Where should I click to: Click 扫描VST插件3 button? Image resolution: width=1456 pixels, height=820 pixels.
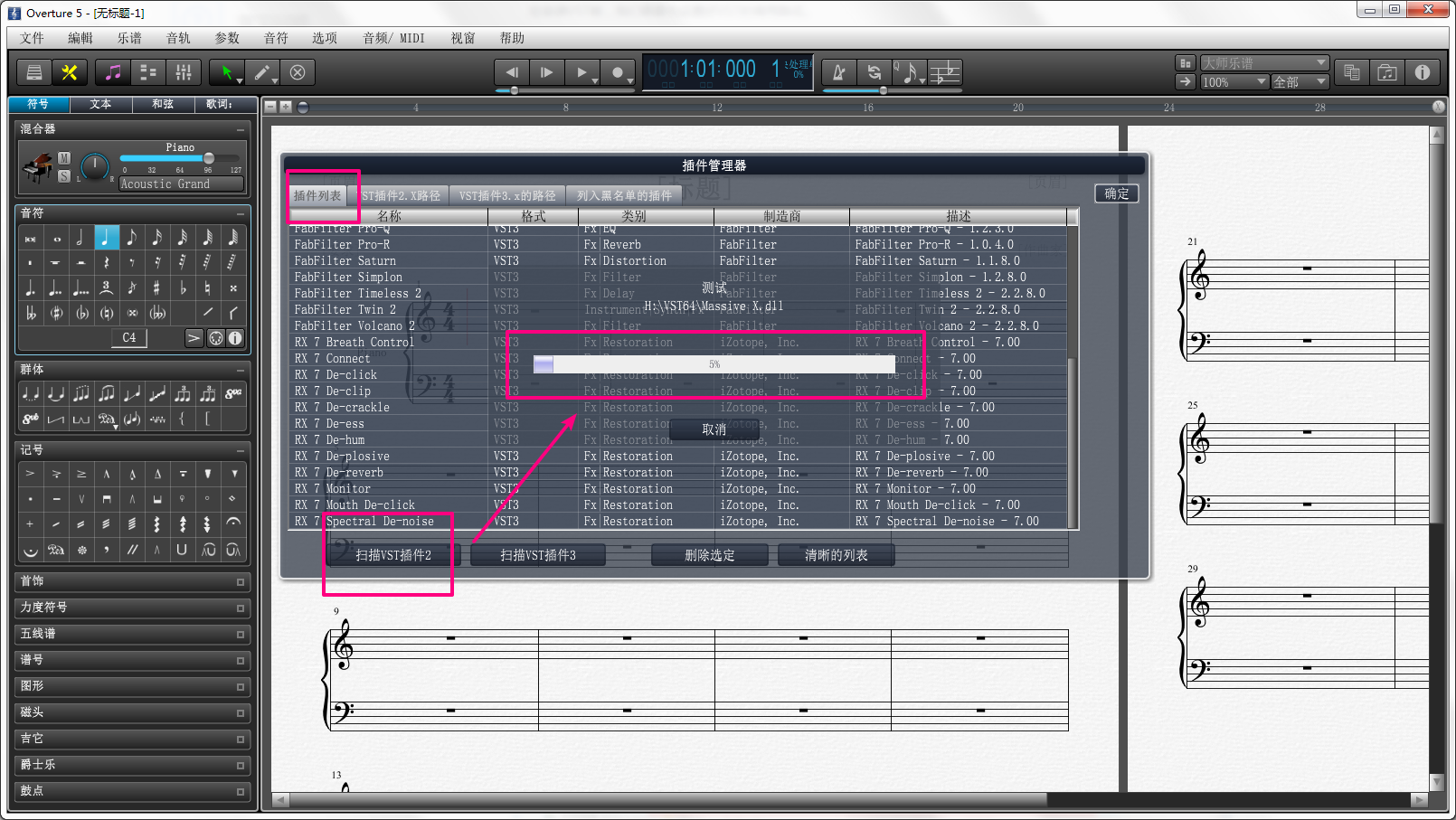[x=538, y=555]
